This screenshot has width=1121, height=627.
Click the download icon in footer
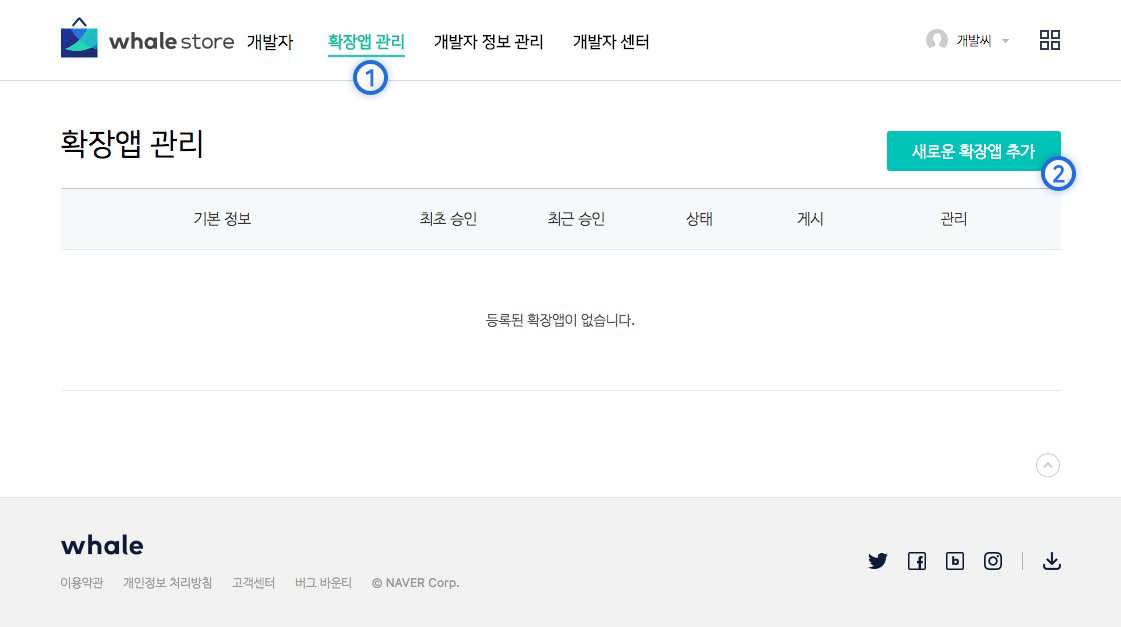pos(1051,561)
